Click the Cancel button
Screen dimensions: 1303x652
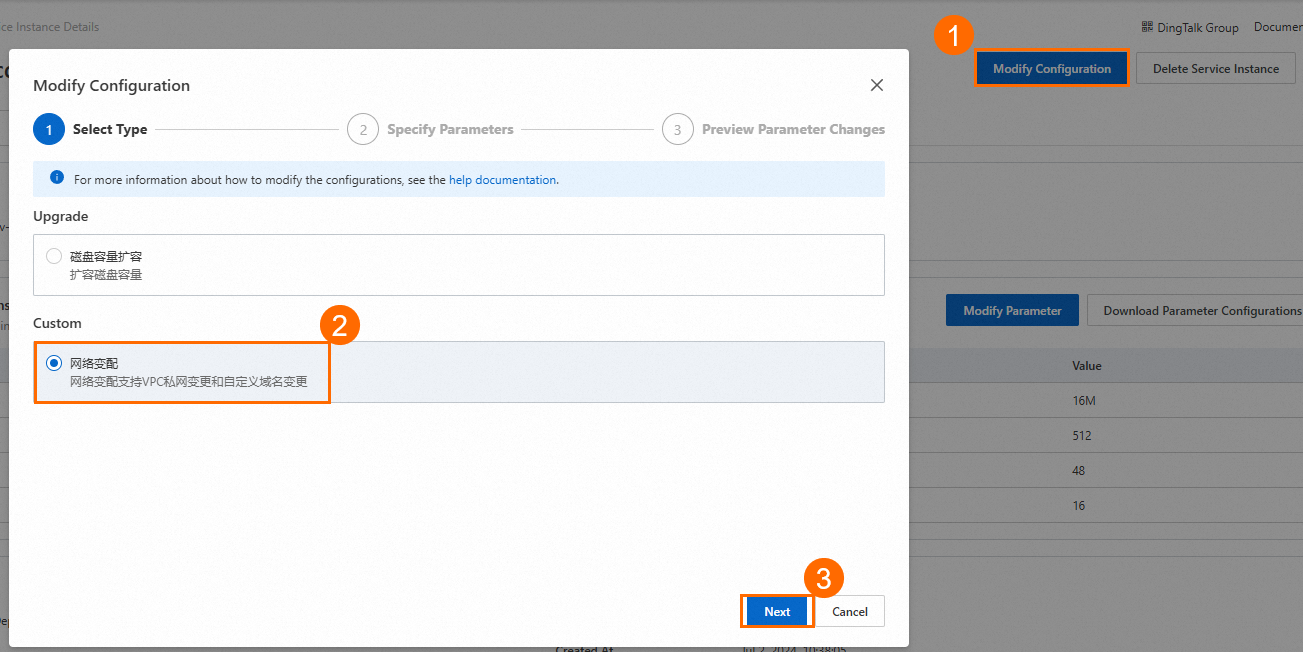click(850, 611)
